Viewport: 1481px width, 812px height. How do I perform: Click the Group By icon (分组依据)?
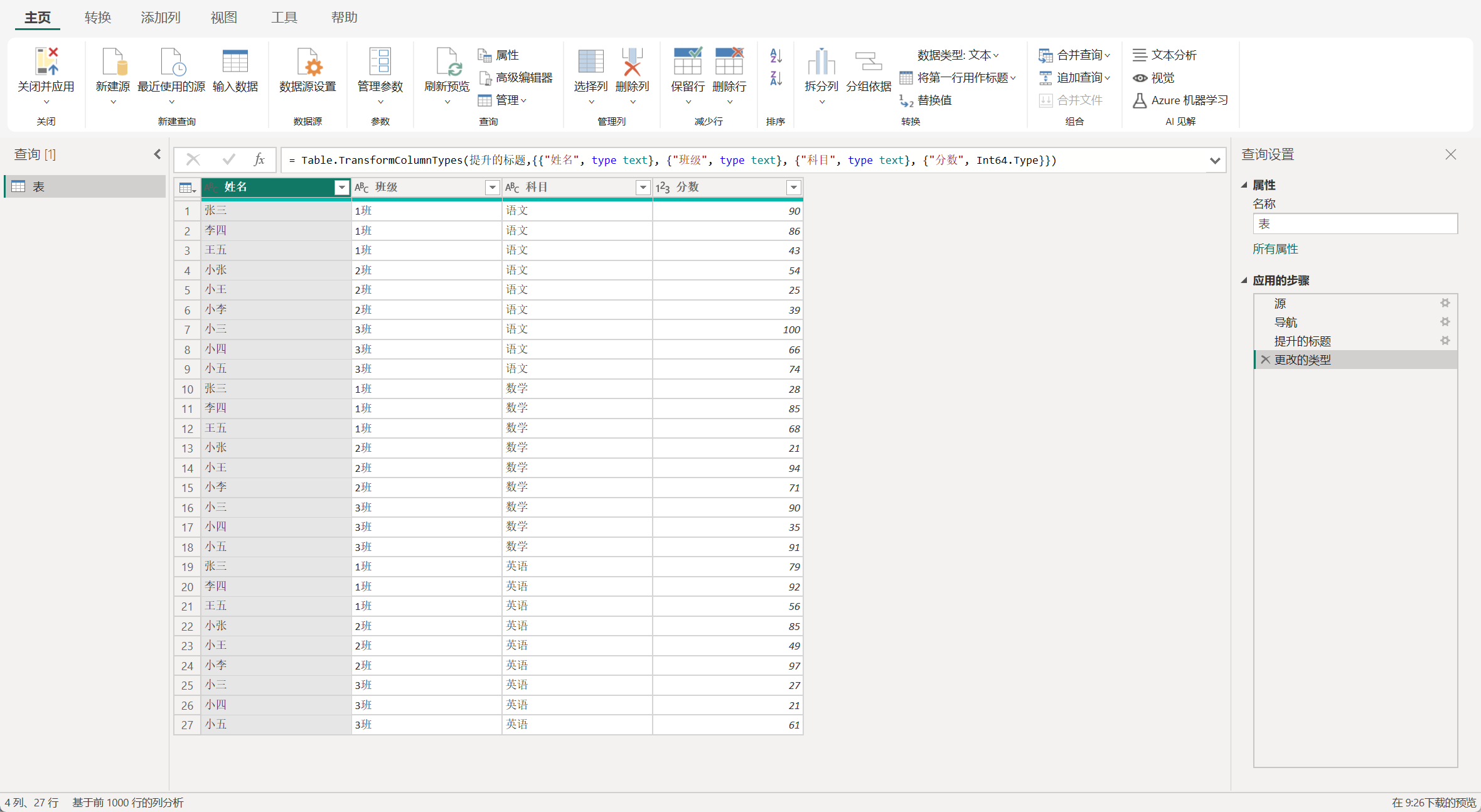click(x=869, y=62)
